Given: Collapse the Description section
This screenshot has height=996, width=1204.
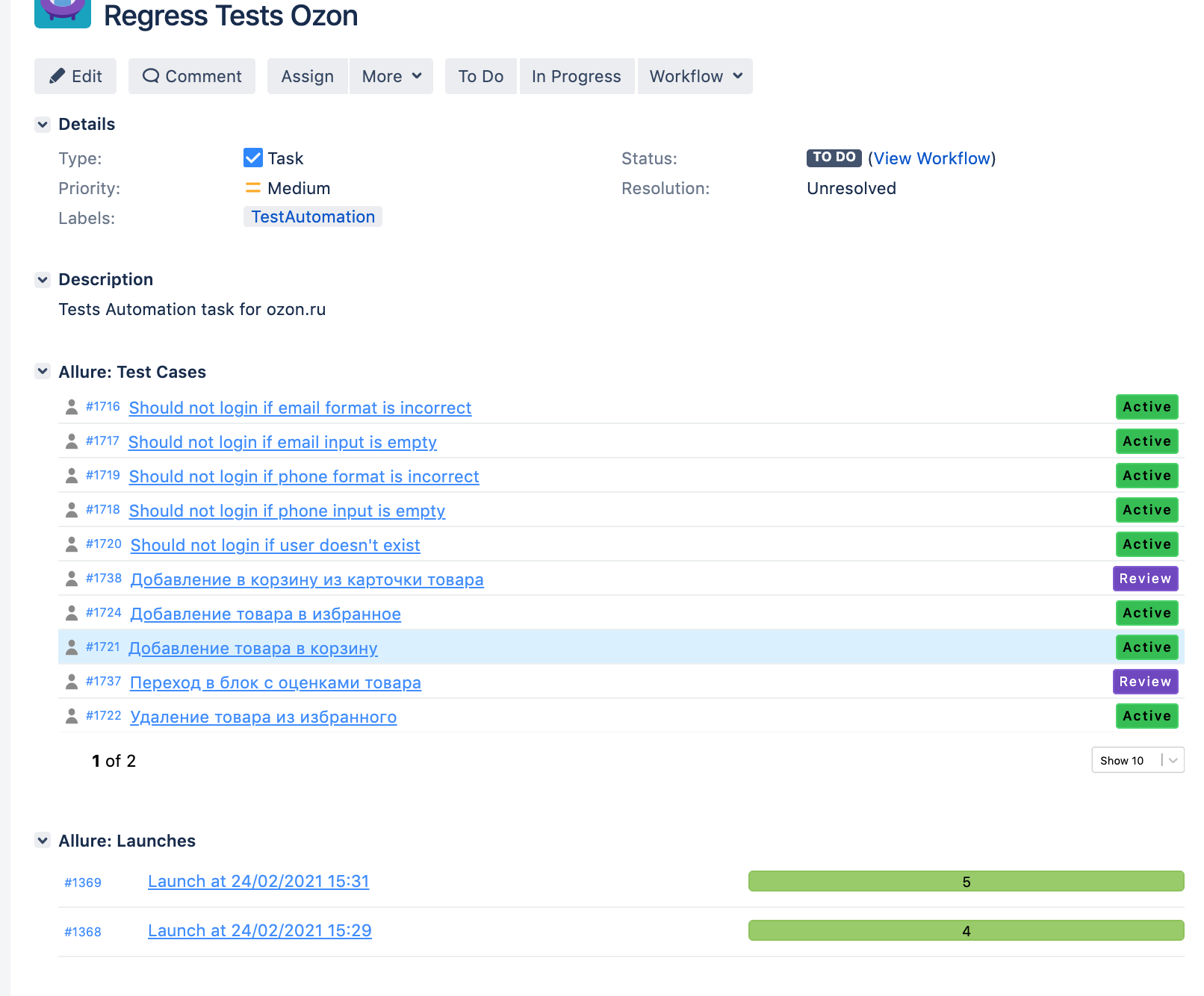Looking at the screenshot, I should 43,279.
